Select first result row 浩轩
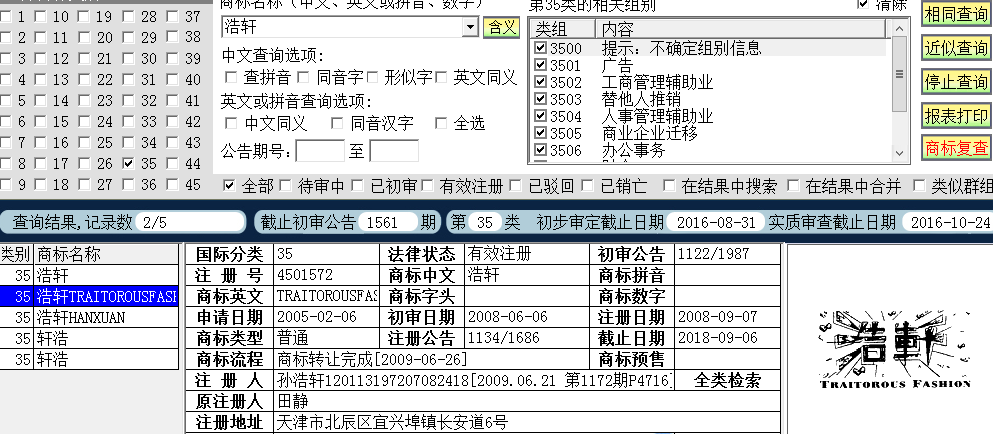The height and width of the screenshot is (434, 993). point(89,275)
